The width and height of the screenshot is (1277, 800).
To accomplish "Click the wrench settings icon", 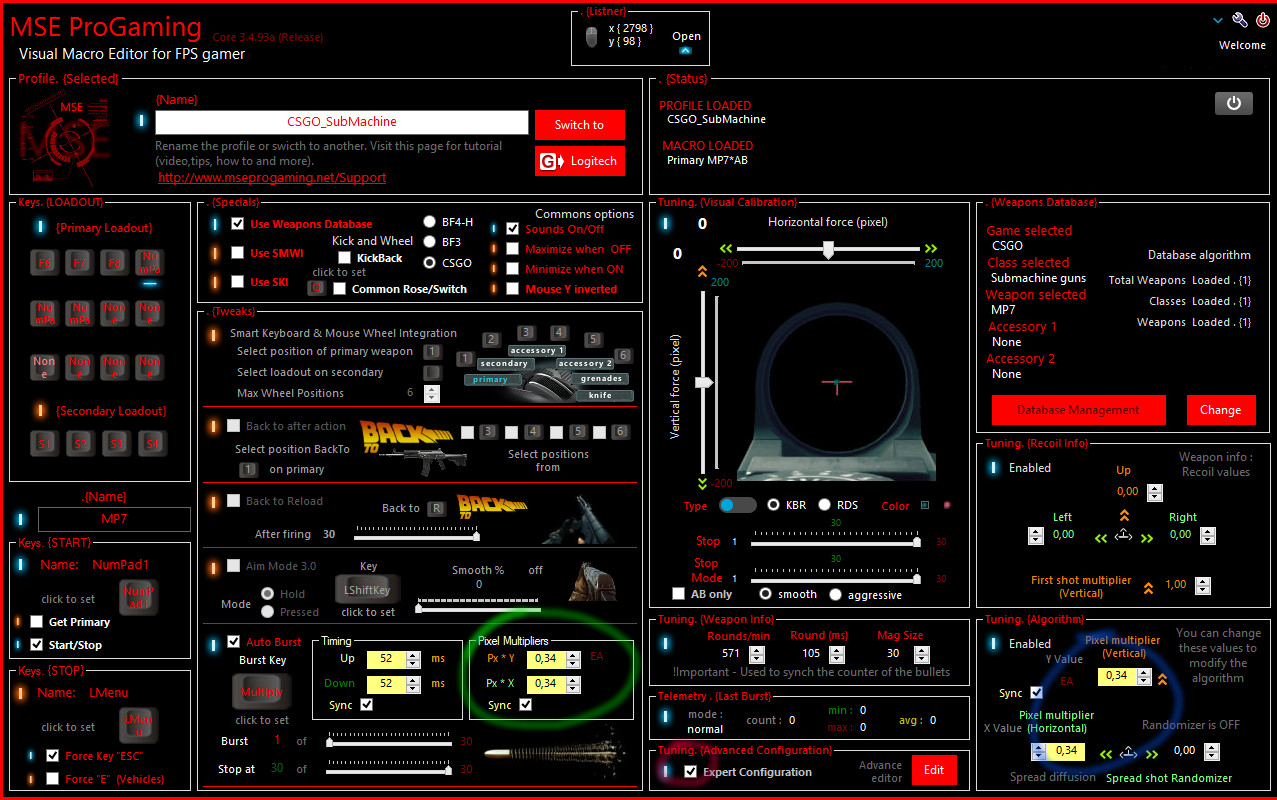I will click(x=1240, y=20).
